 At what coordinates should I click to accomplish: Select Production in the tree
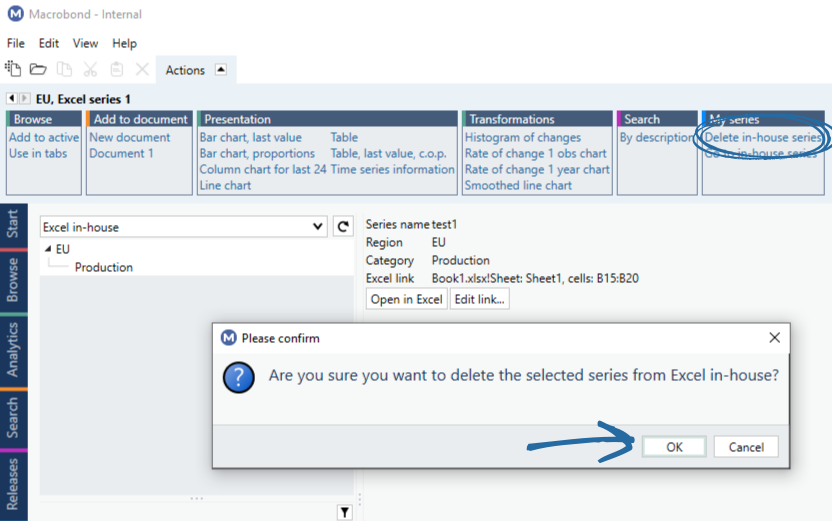click(103, 267)
